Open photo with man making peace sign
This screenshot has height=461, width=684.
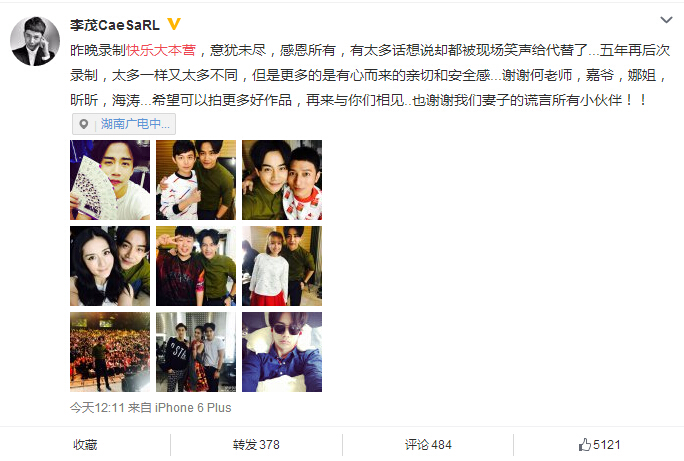(196, 266)
